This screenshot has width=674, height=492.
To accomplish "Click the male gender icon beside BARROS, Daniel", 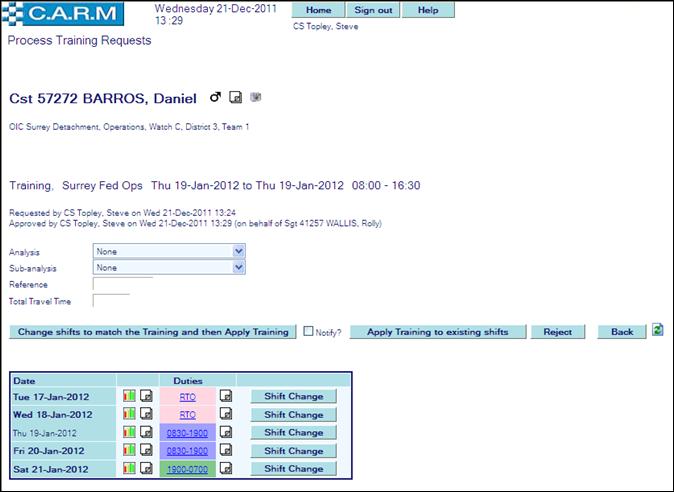I will coord(215,98).
